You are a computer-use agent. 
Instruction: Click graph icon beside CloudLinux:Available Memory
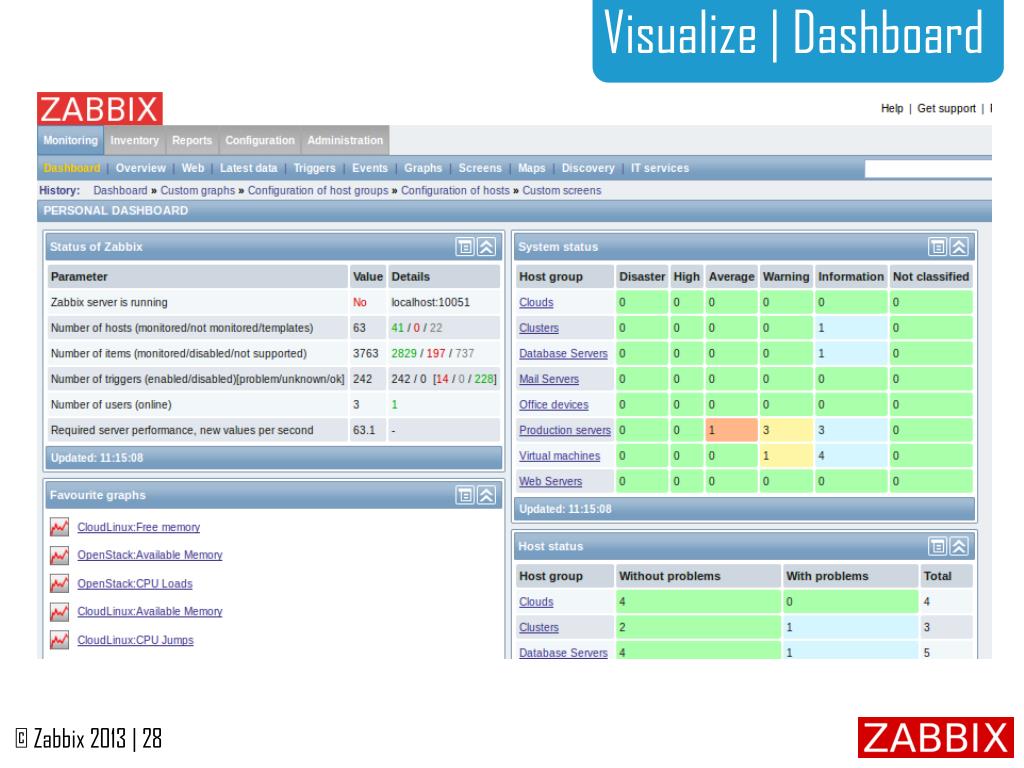(59, 611)
